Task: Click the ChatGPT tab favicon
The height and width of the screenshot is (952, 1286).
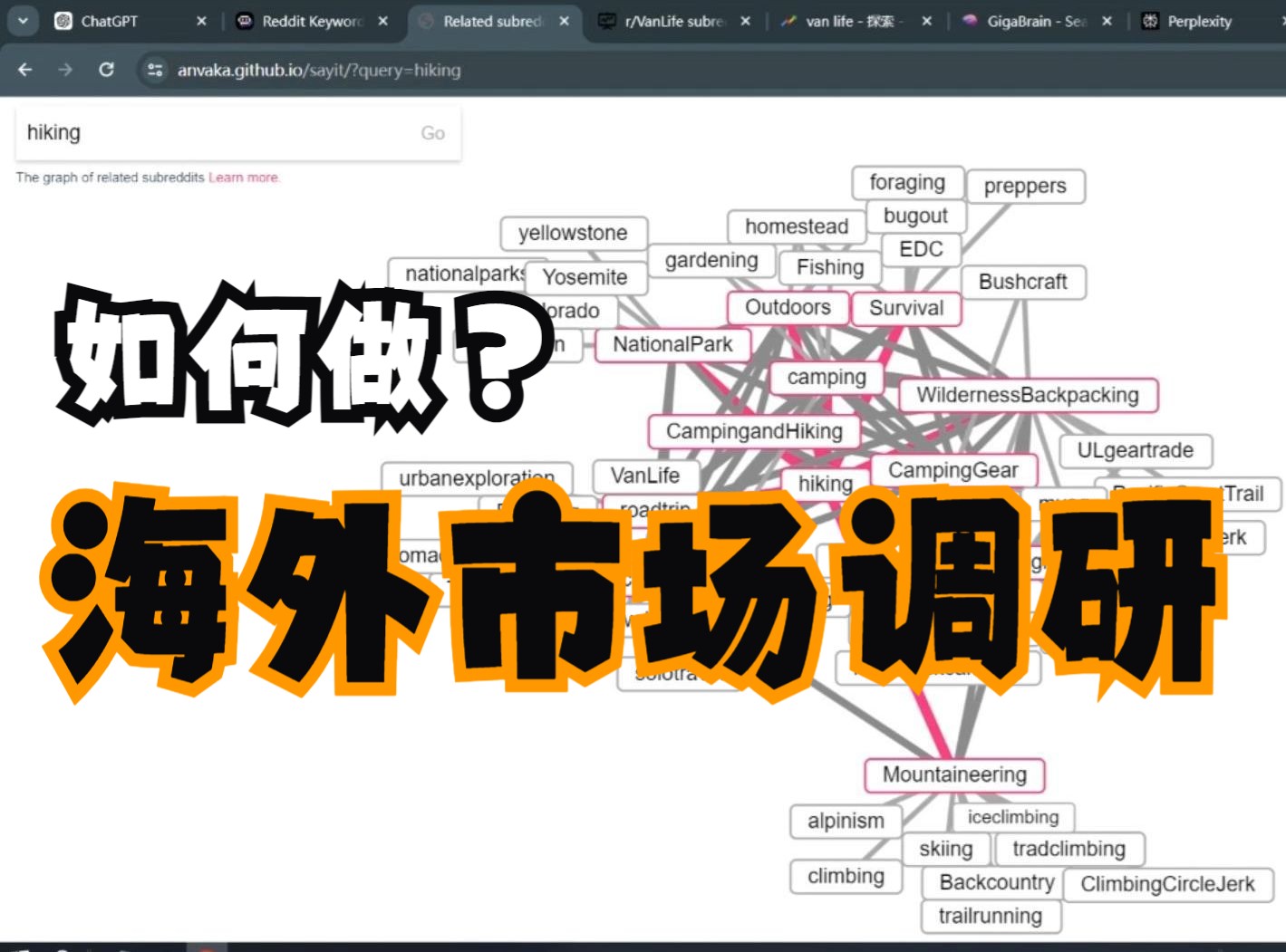Action: click(63, 21)
